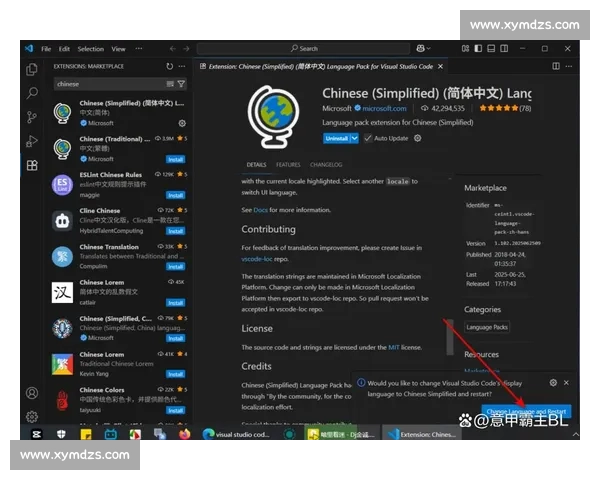Click the title bar Search box
600x480 pixels.
coord(303,49)
